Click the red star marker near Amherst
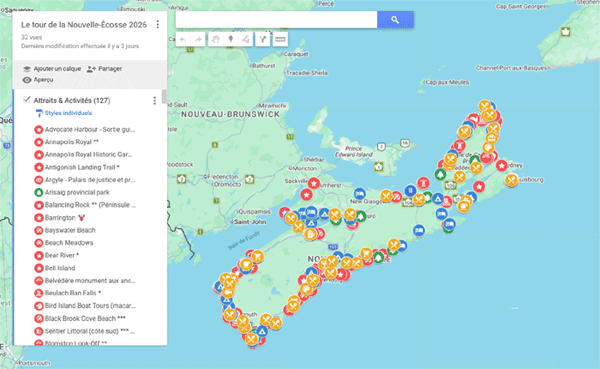Screen dimensions: 600x369 pyautogui.click(x=314, y=183)
